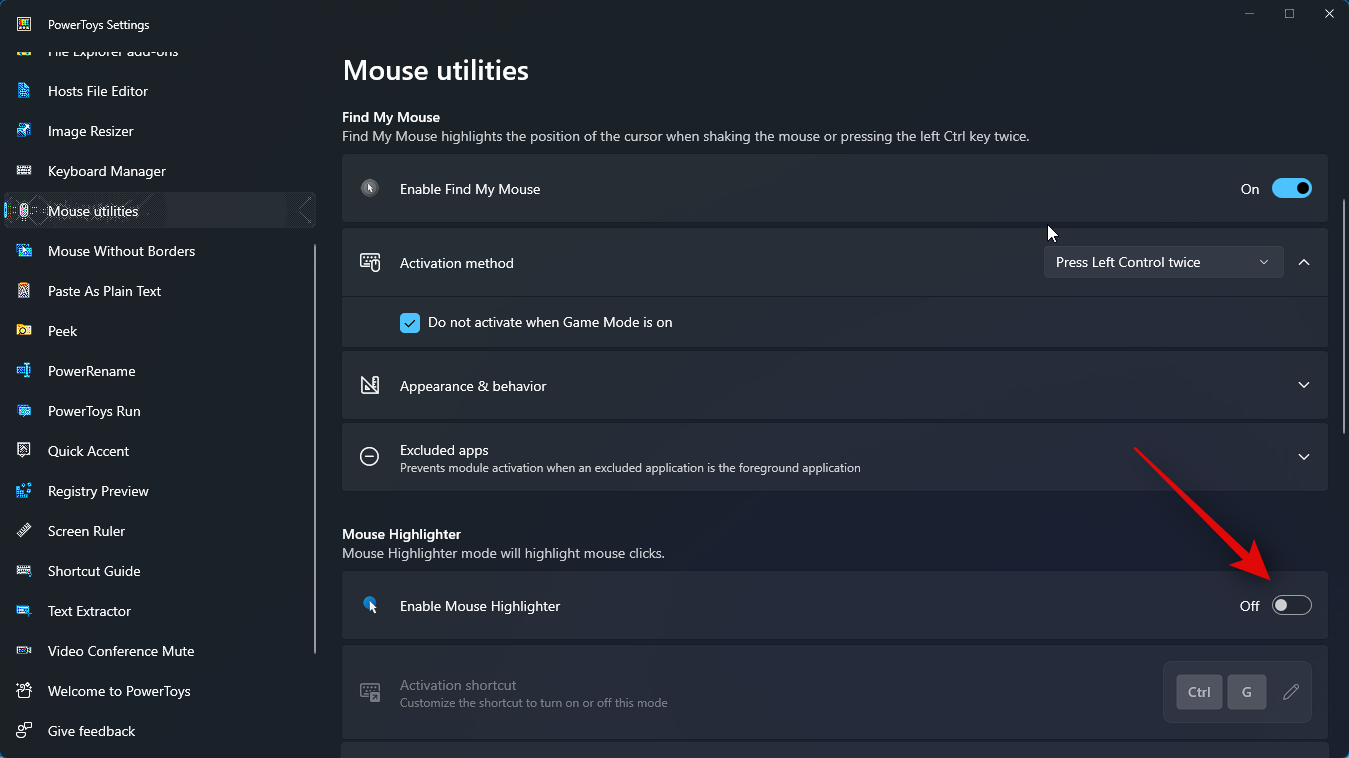Click the Video Conference Mute icon
This screenshot has width=1349, height=758.
point(24,651)
